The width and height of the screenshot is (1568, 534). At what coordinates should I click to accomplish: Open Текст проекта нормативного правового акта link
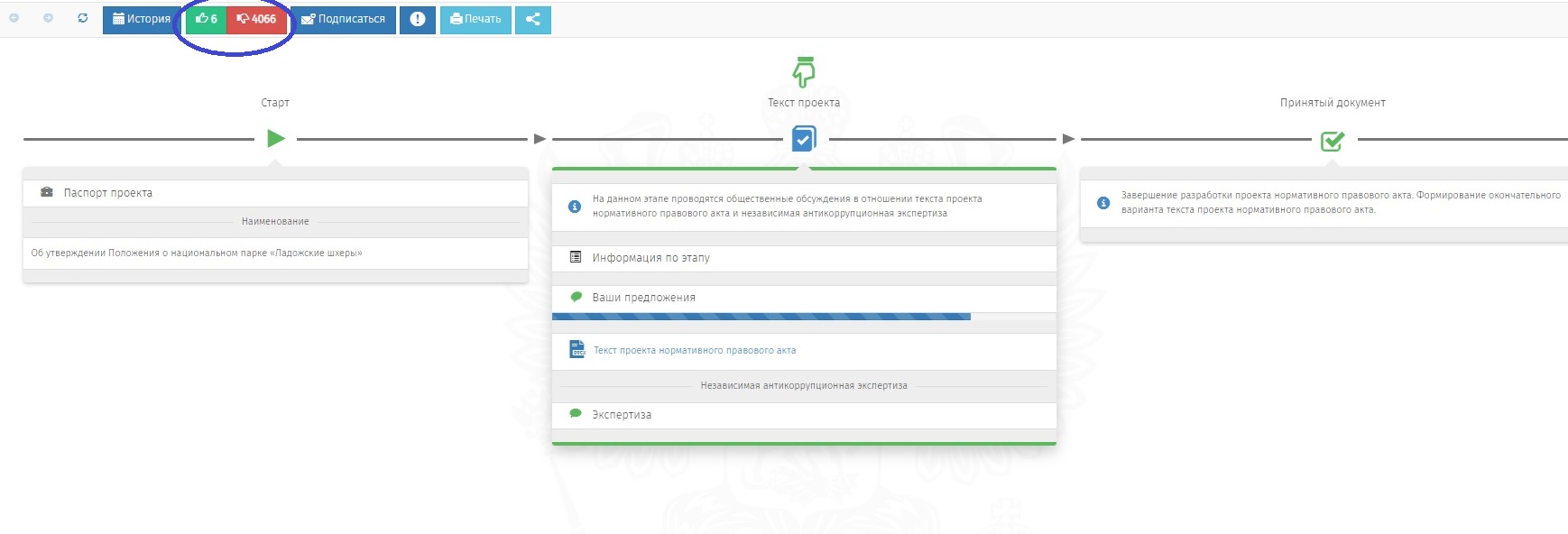point(694,350)
